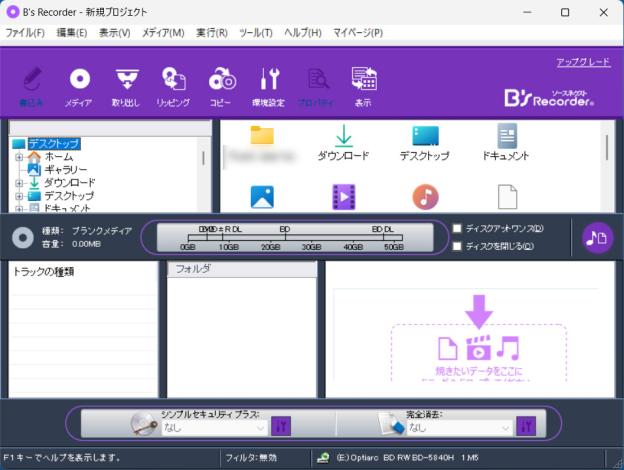
Task: Click the disc capacity gauge bar
Action: 295,238
